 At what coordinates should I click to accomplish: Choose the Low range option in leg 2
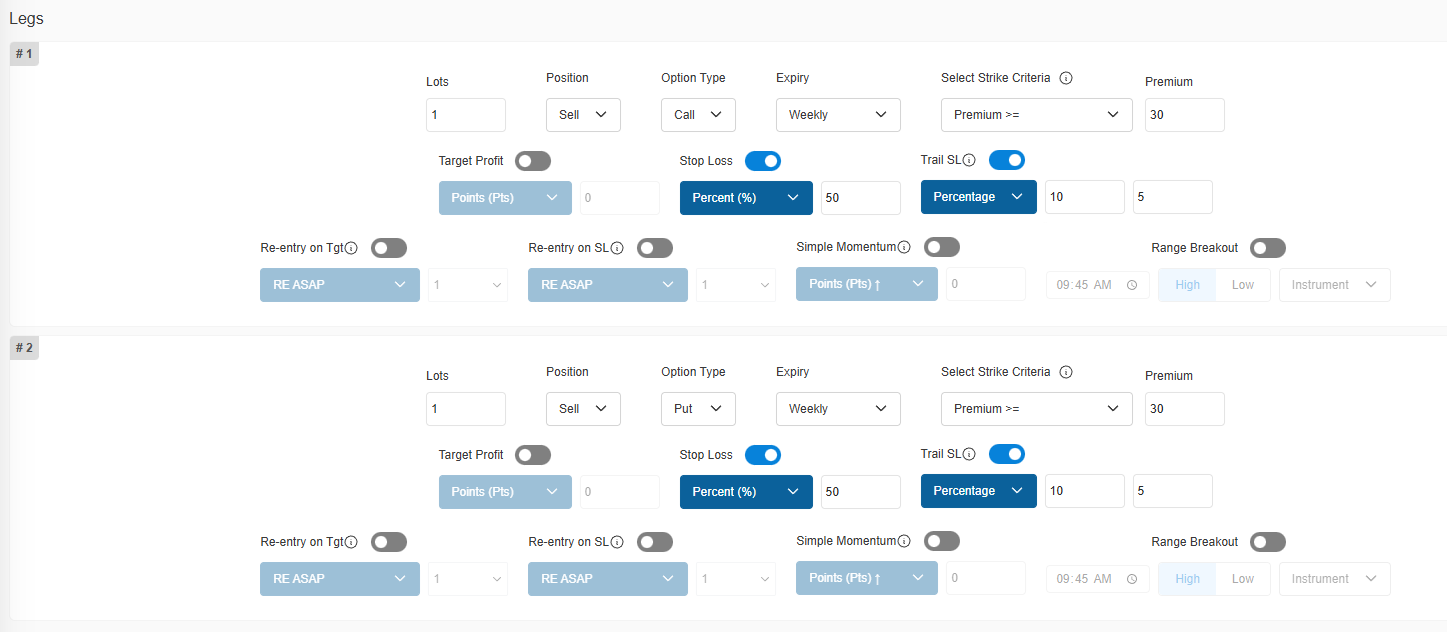(1242, 579)
